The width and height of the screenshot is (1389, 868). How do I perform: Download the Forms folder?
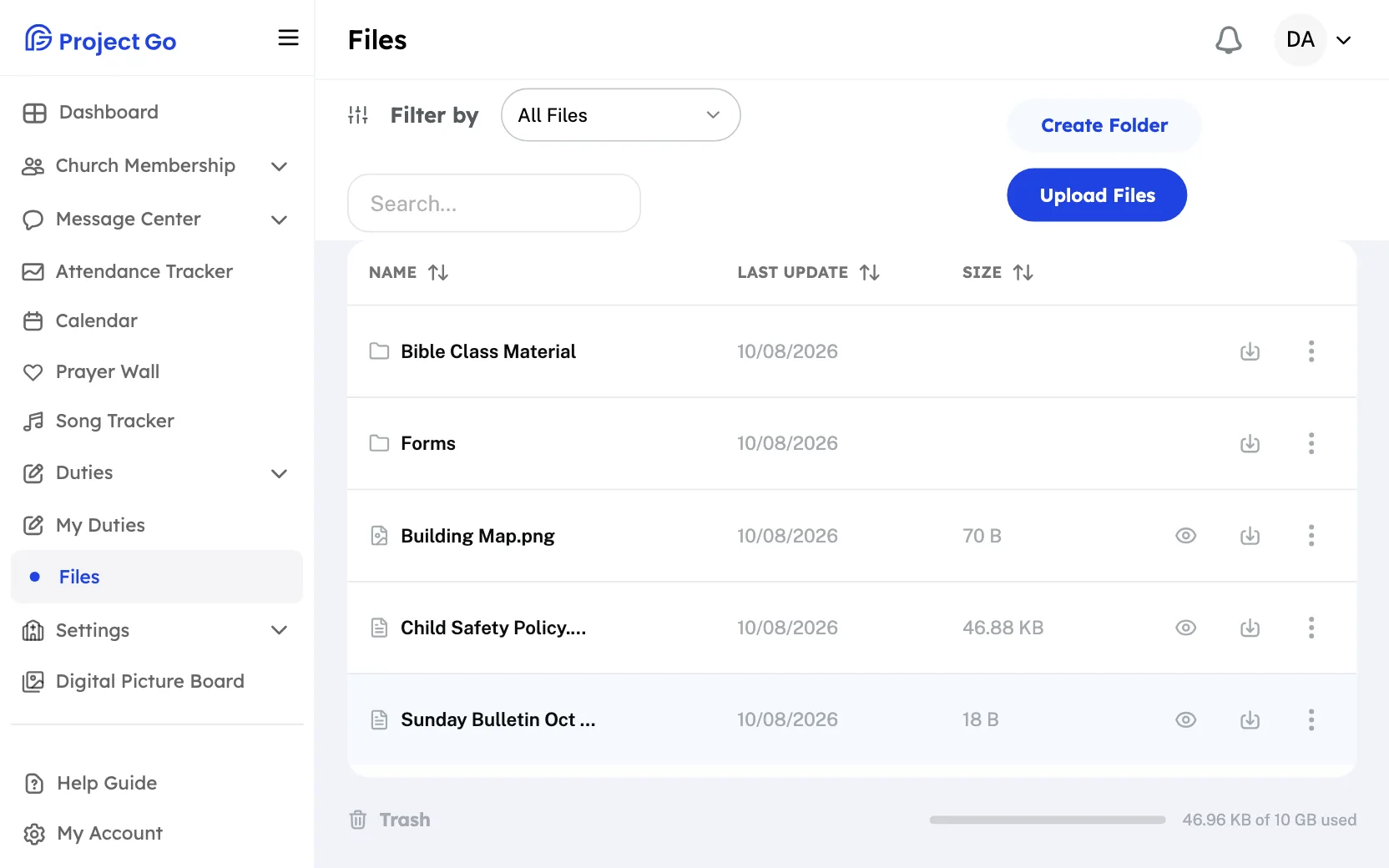coord(1250,443)
